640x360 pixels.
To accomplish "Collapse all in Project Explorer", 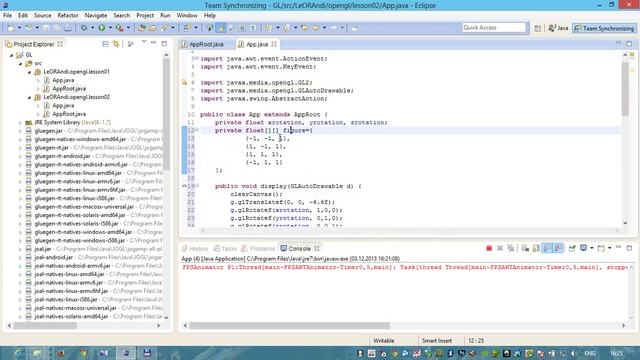I will [105, 44].
